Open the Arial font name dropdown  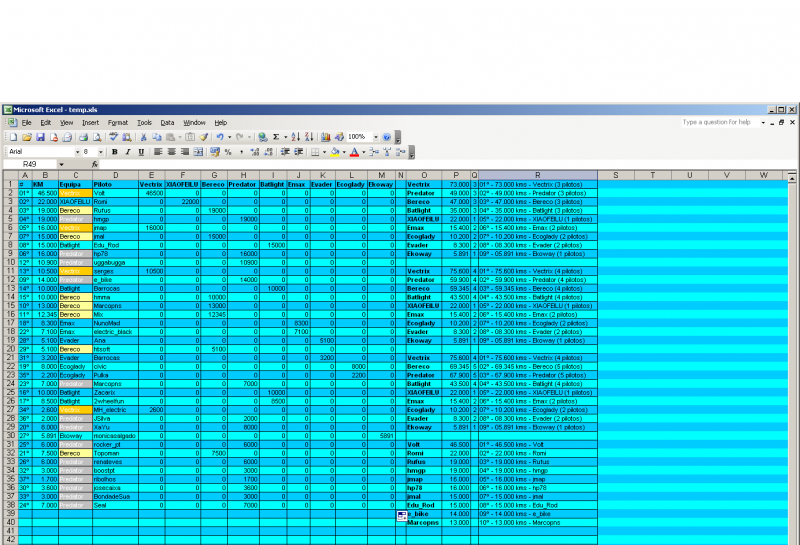tap(78, 152)
